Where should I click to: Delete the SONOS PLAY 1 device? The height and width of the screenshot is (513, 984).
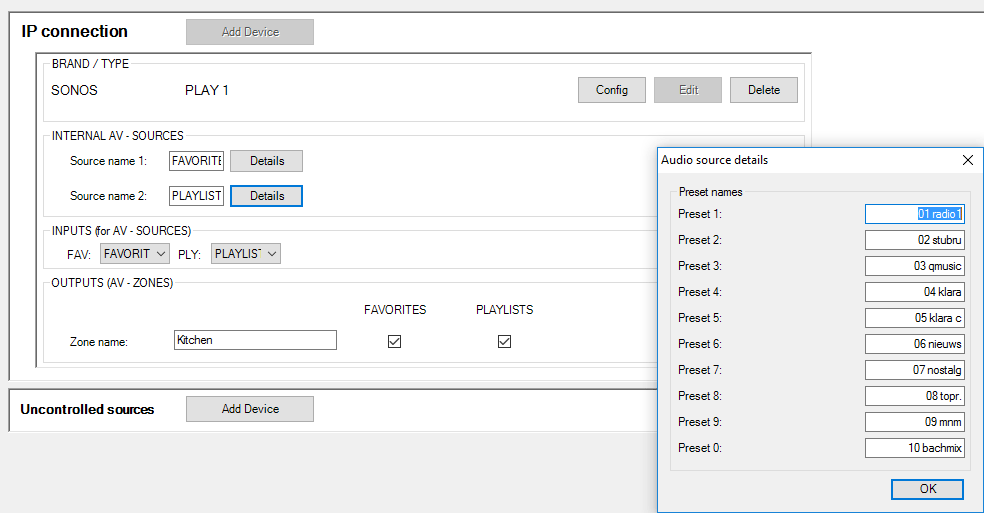(x=763, y=90)
